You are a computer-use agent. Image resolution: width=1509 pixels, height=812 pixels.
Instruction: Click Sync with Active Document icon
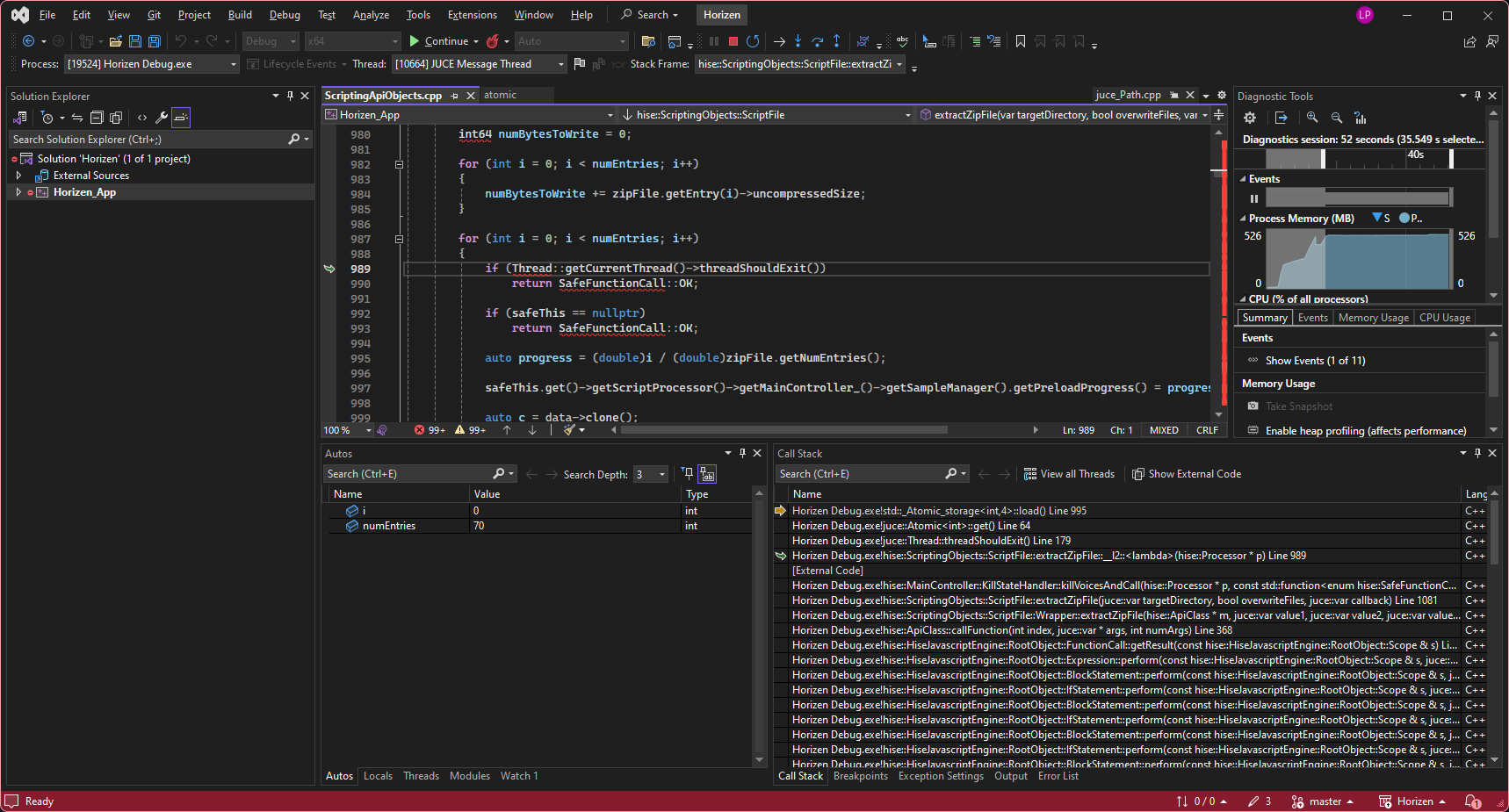point(77,118)
